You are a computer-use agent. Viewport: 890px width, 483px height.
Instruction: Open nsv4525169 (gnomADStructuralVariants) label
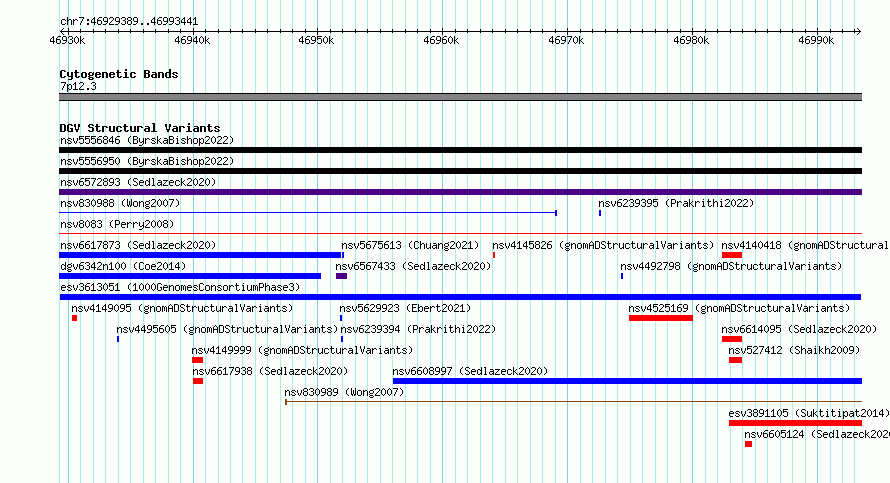pos(739,308)
